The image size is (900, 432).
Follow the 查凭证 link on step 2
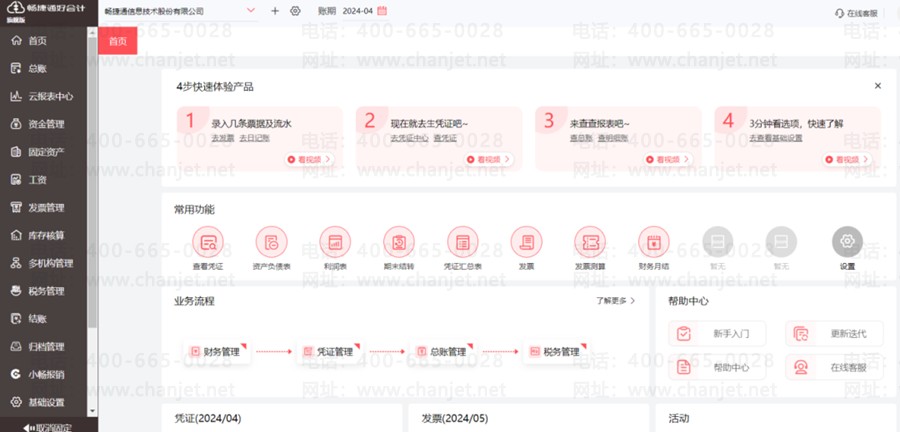445,138
